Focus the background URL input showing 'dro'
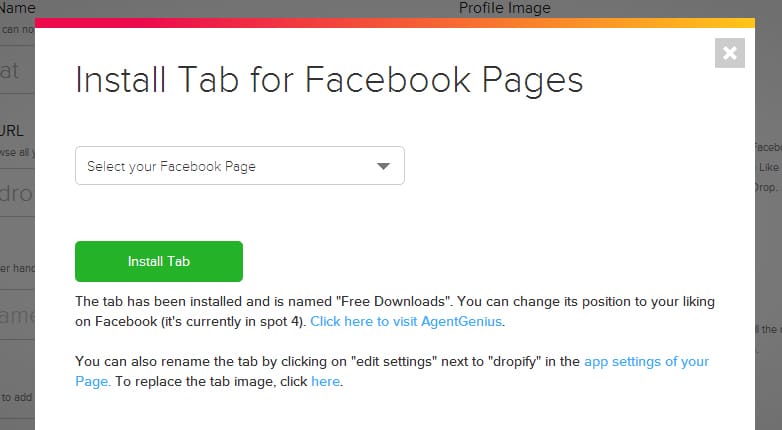The width and height of the screenshot is (782, 430). coord(17,193)
